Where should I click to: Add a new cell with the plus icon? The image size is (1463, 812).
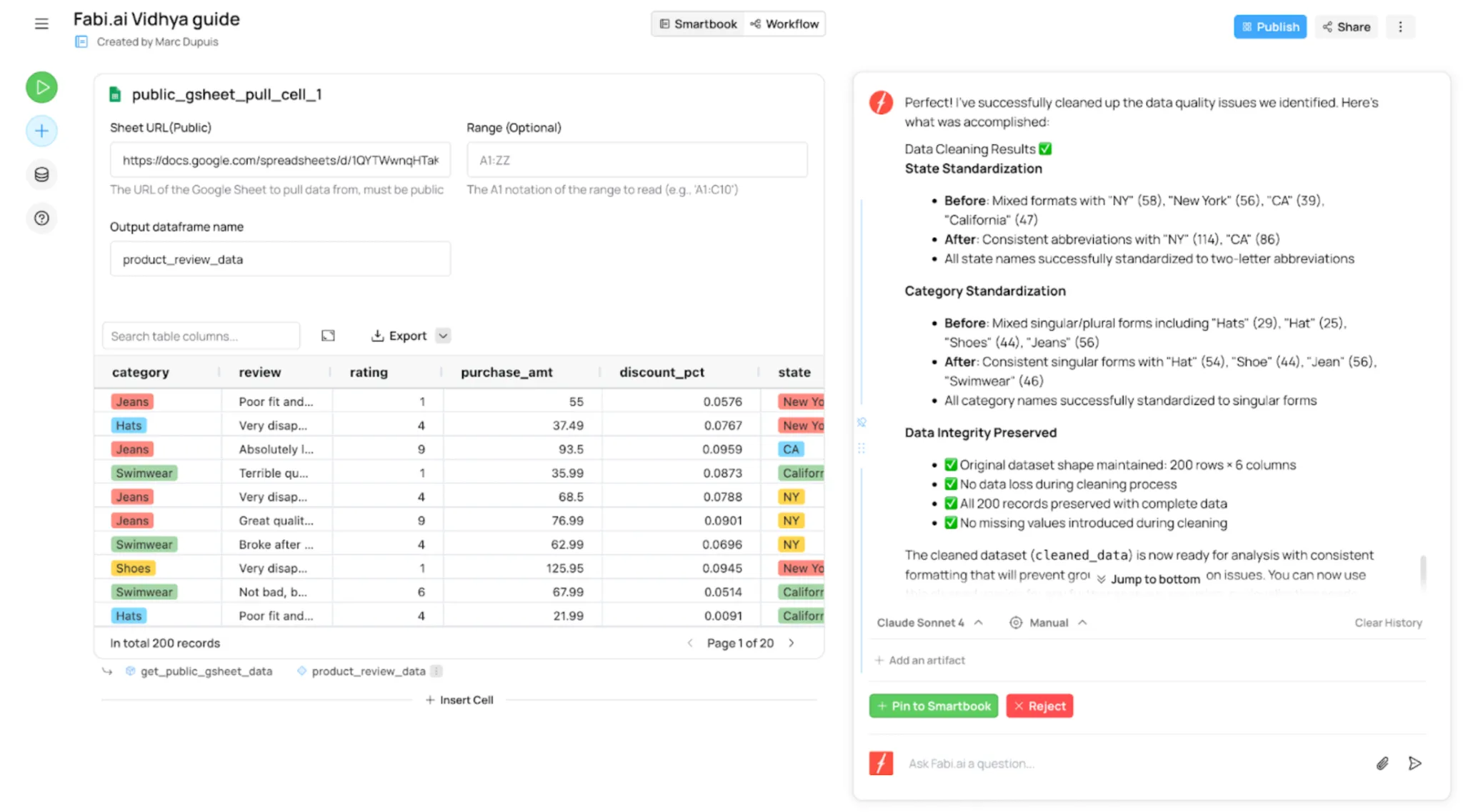coord(41,131)
